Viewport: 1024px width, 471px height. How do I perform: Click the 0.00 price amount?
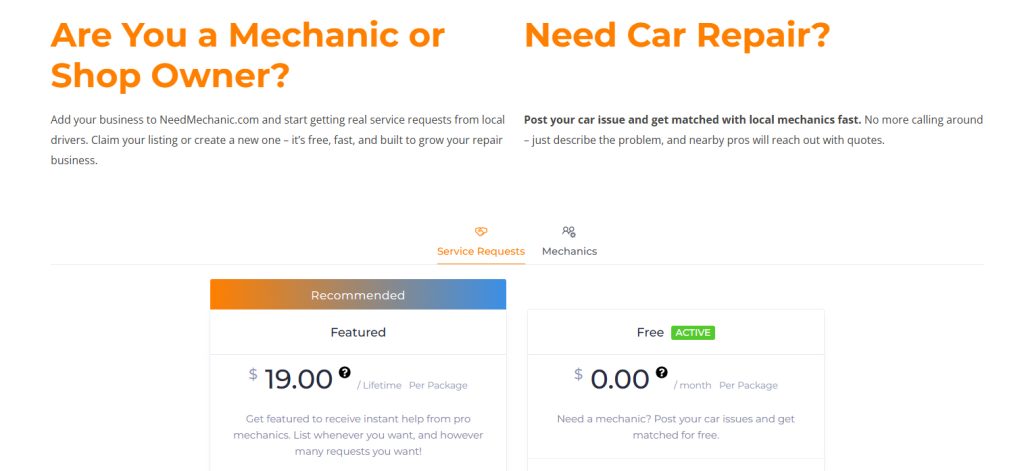tap(620, 379)
